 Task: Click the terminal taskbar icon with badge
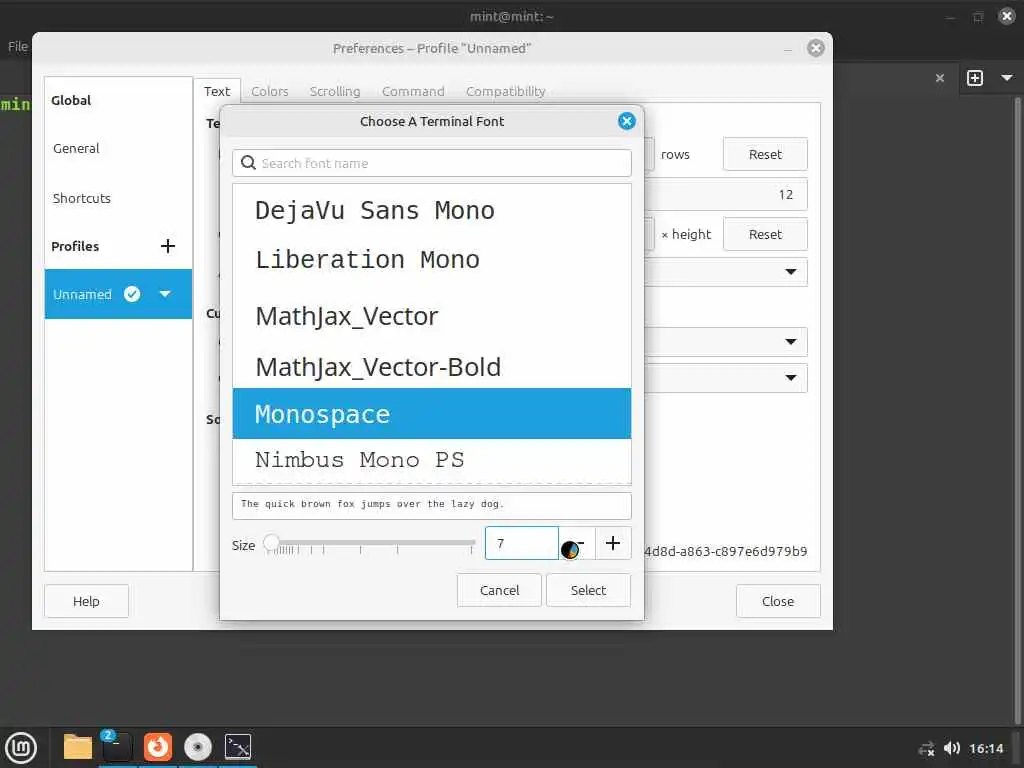[118, 746]
